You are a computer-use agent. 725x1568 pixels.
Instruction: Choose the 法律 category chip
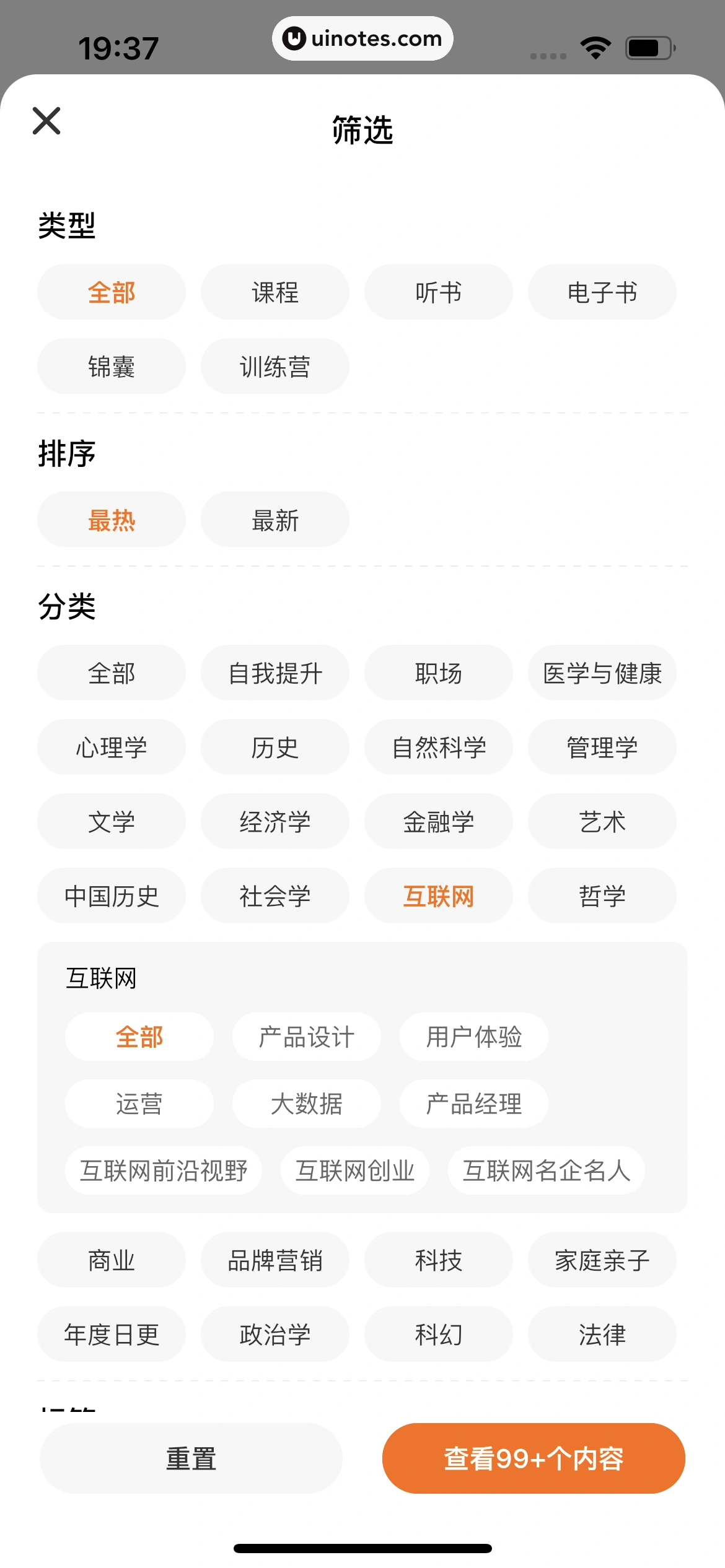point(602,1335)
